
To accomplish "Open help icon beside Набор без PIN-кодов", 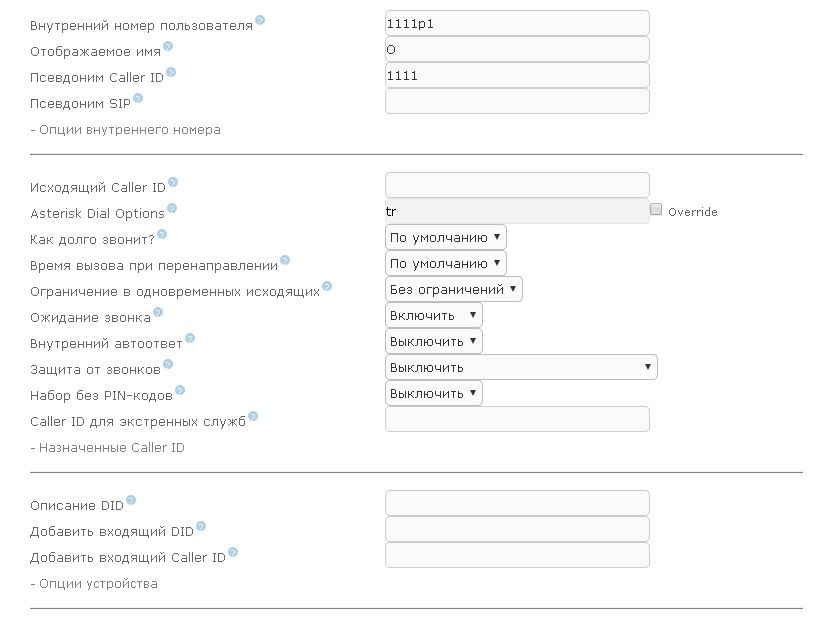I will point(180,390).
